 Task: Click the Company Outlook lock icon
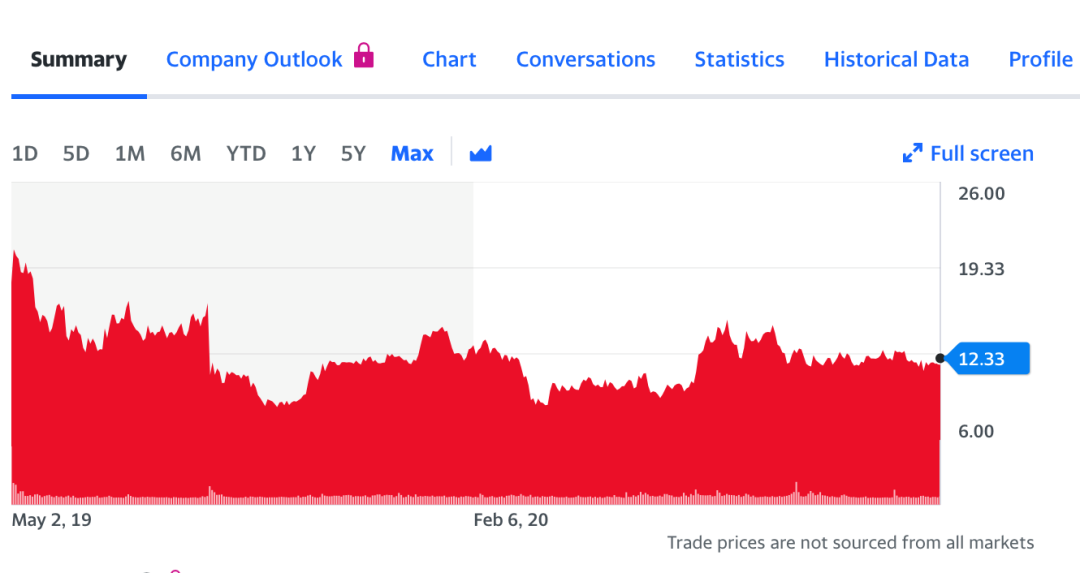(363, 56)
